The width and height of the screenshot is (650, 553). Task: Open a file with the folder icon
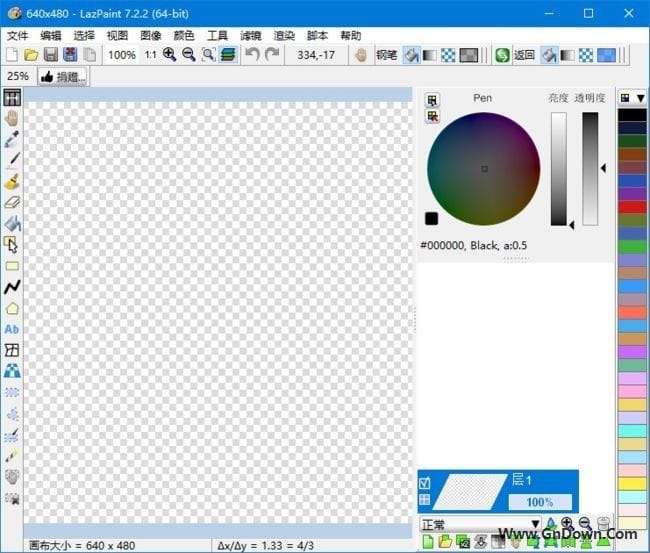[31, 55]
